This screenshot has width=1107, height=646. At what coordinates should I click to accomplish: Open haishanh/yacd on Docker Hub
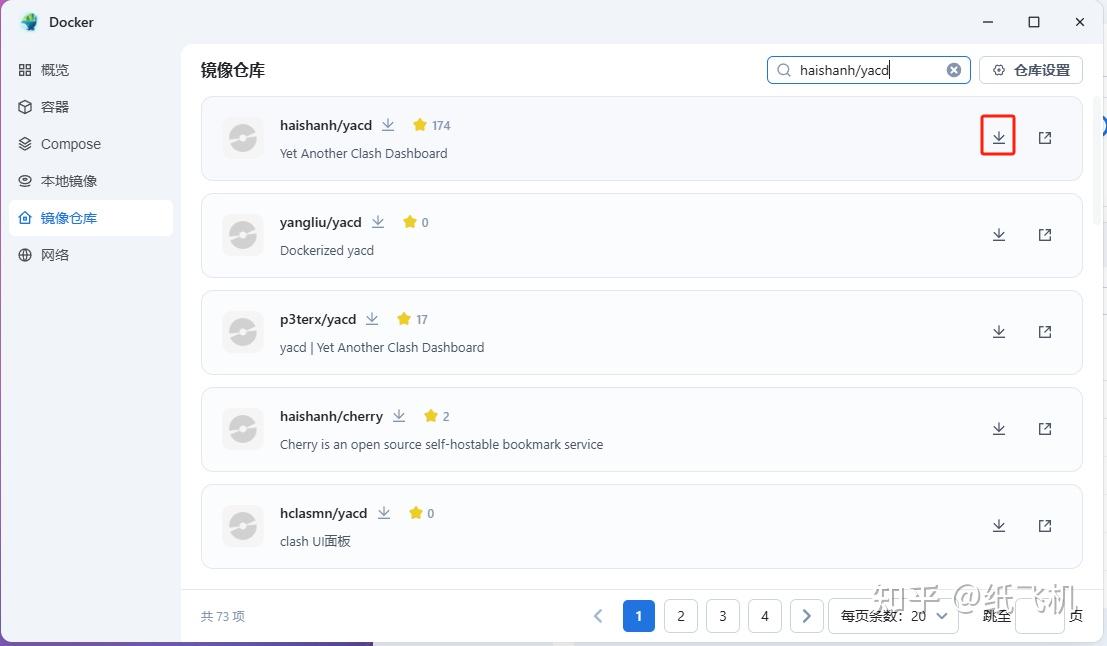click(x=1044, y=137)
